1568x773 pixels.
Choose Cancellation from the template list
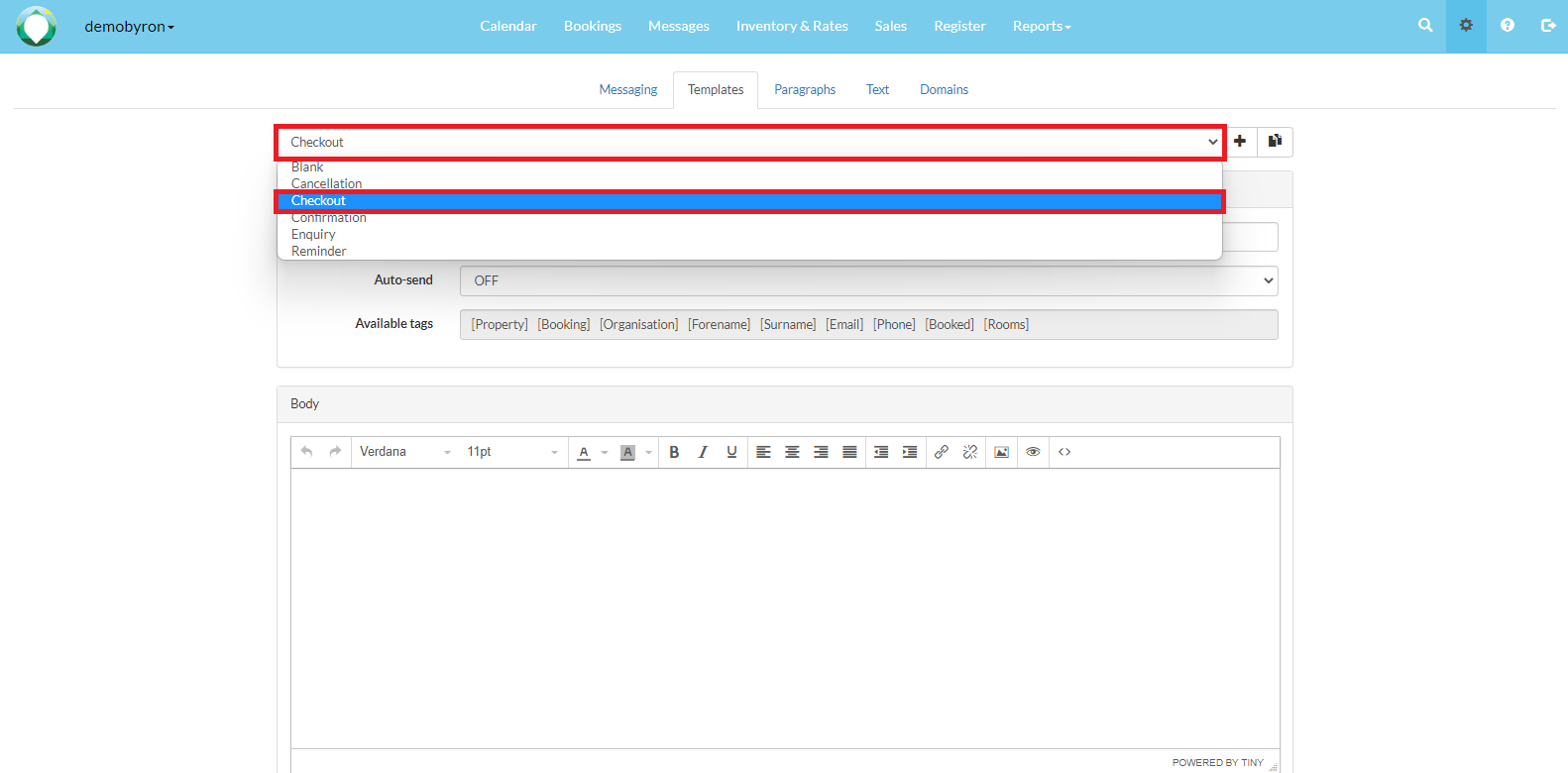point(749,183)
